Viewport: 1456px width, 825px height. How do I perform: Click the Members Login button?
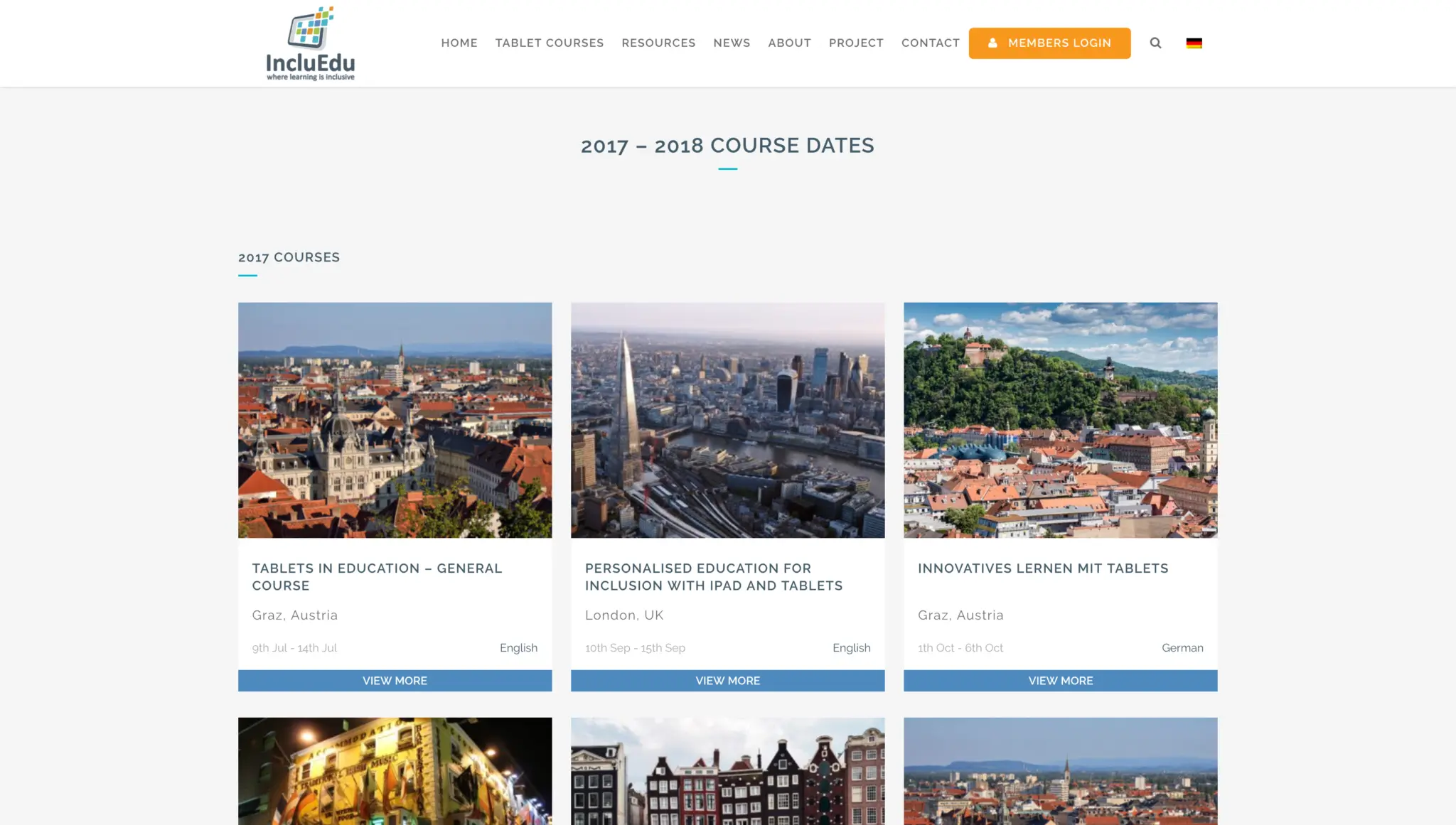(1049, 43)
